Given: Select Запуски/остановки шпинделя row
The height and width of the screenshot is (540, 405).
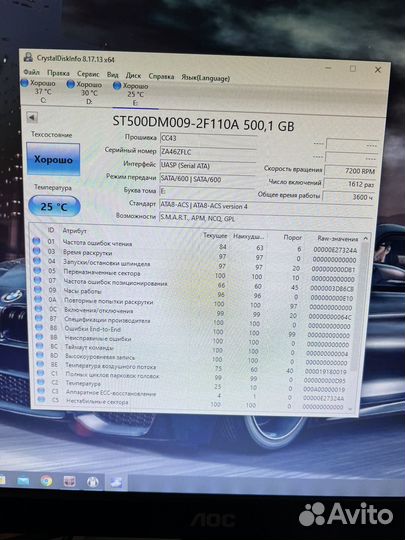Looking at the screenshot, I should click(x=195, y=265).
